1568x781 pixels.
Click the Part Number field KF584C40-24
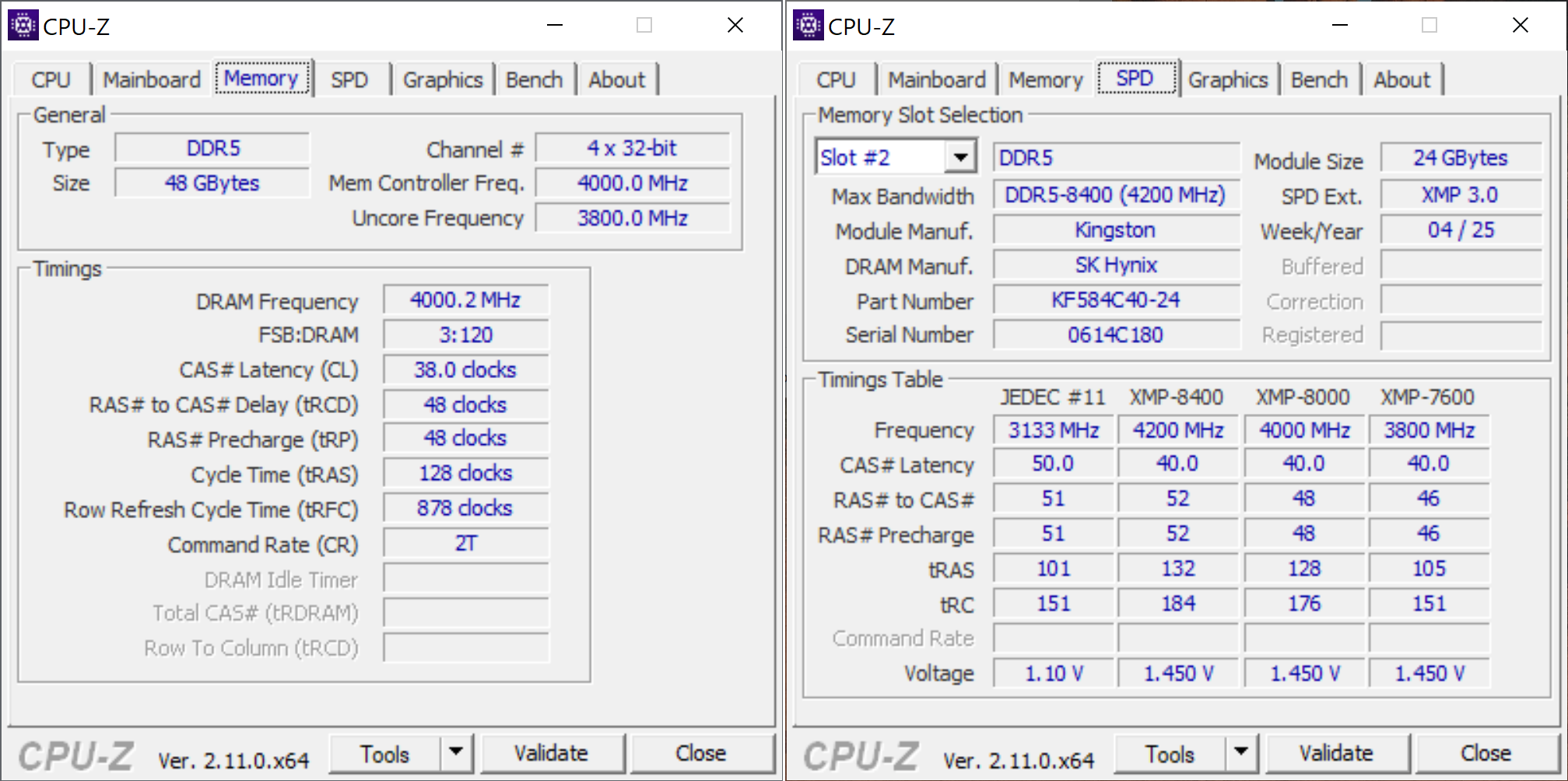pyautogui.click(x=1115, y=300)
